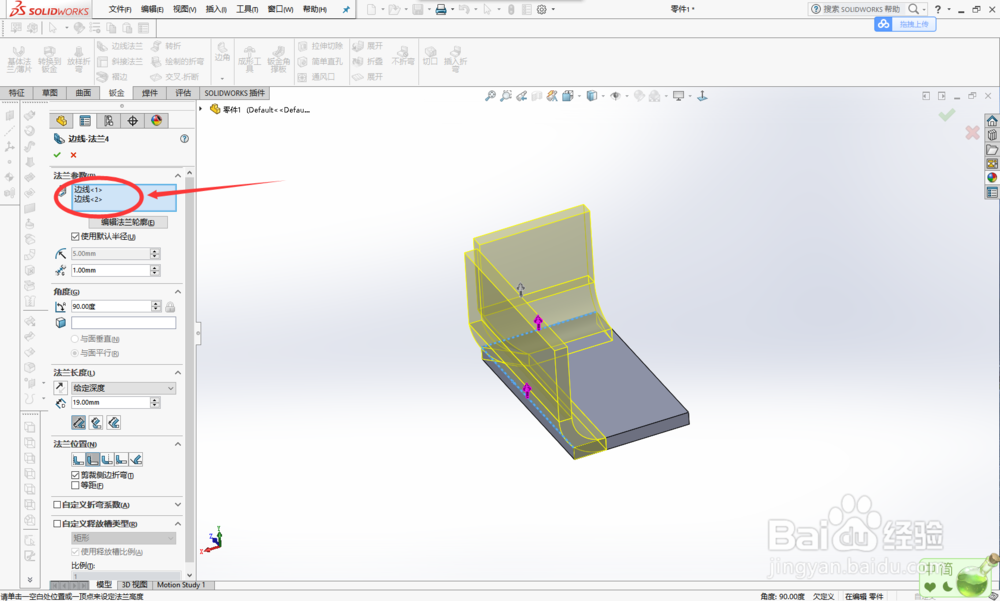Select tangent bend flange length icon
Screen dimensions: 1000x601
pyautogui.click(x=114, y=422)
